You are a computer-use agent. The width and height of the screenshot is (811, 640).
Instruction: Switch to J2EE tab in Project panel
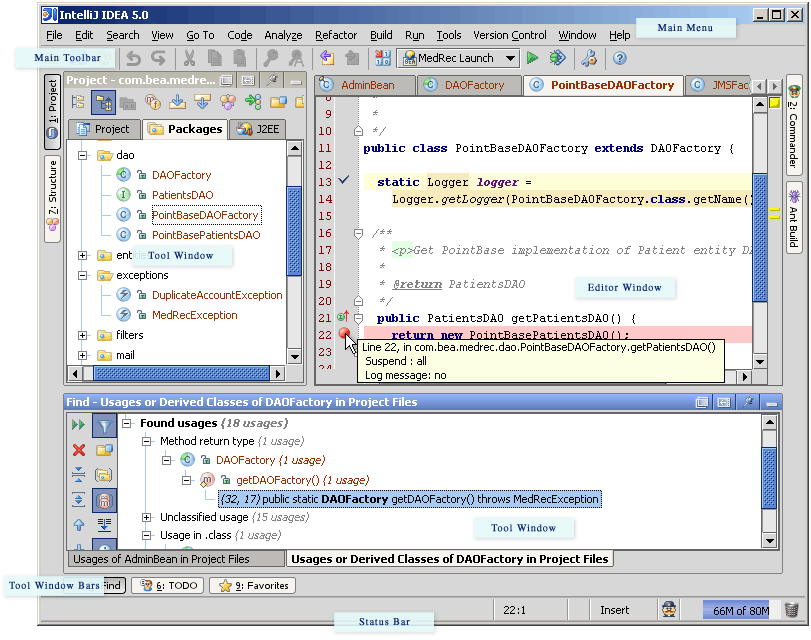click(x=258, y=129)
